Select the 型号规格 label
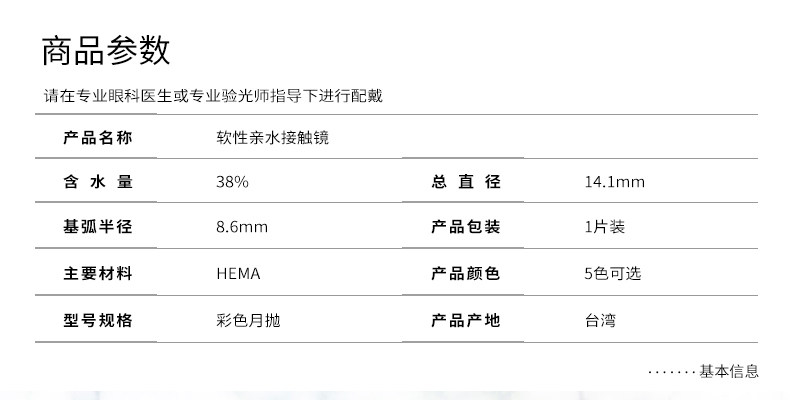Viewport: 790px width, 400px height. pyautogui.click(x=97, y=320)
